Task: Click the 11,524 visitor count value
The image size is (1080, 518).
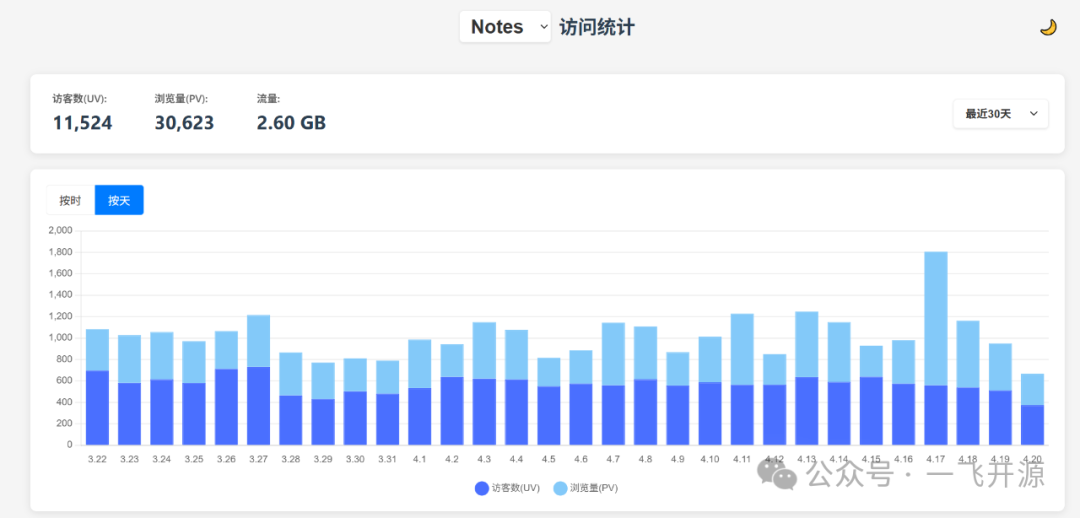Action: [x=83, y=123]
